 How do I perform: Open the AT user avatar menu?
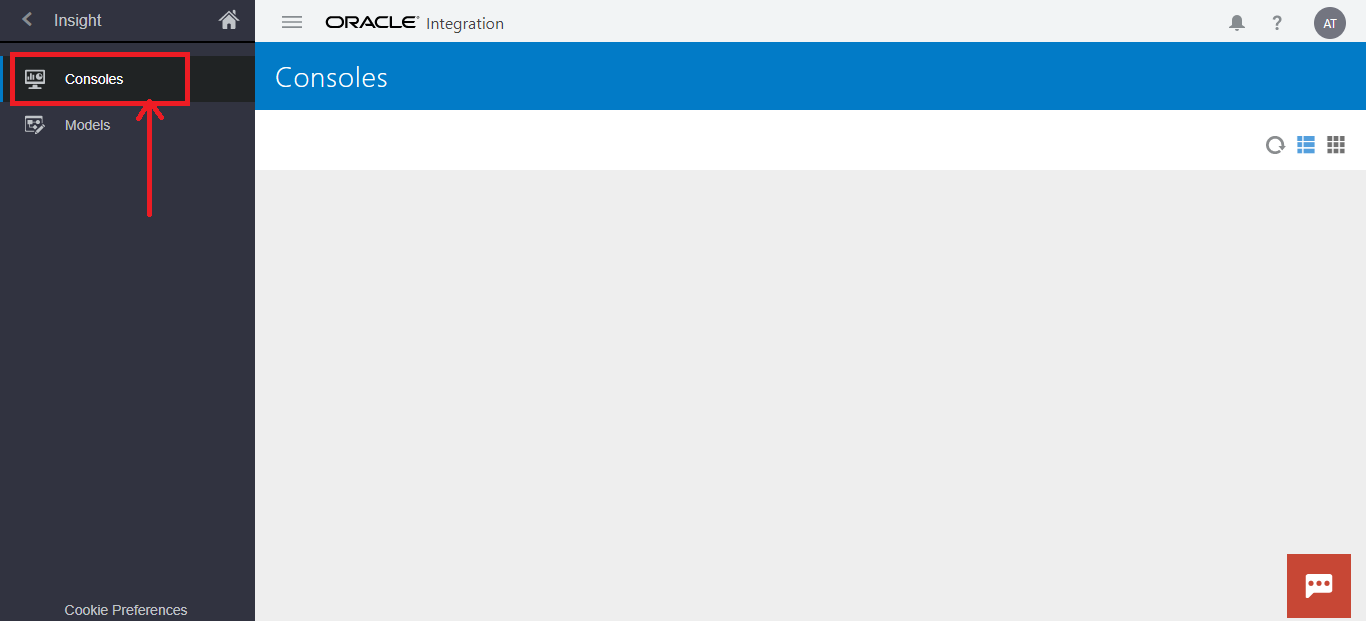pyautogui.click(x=1329, y=23)
